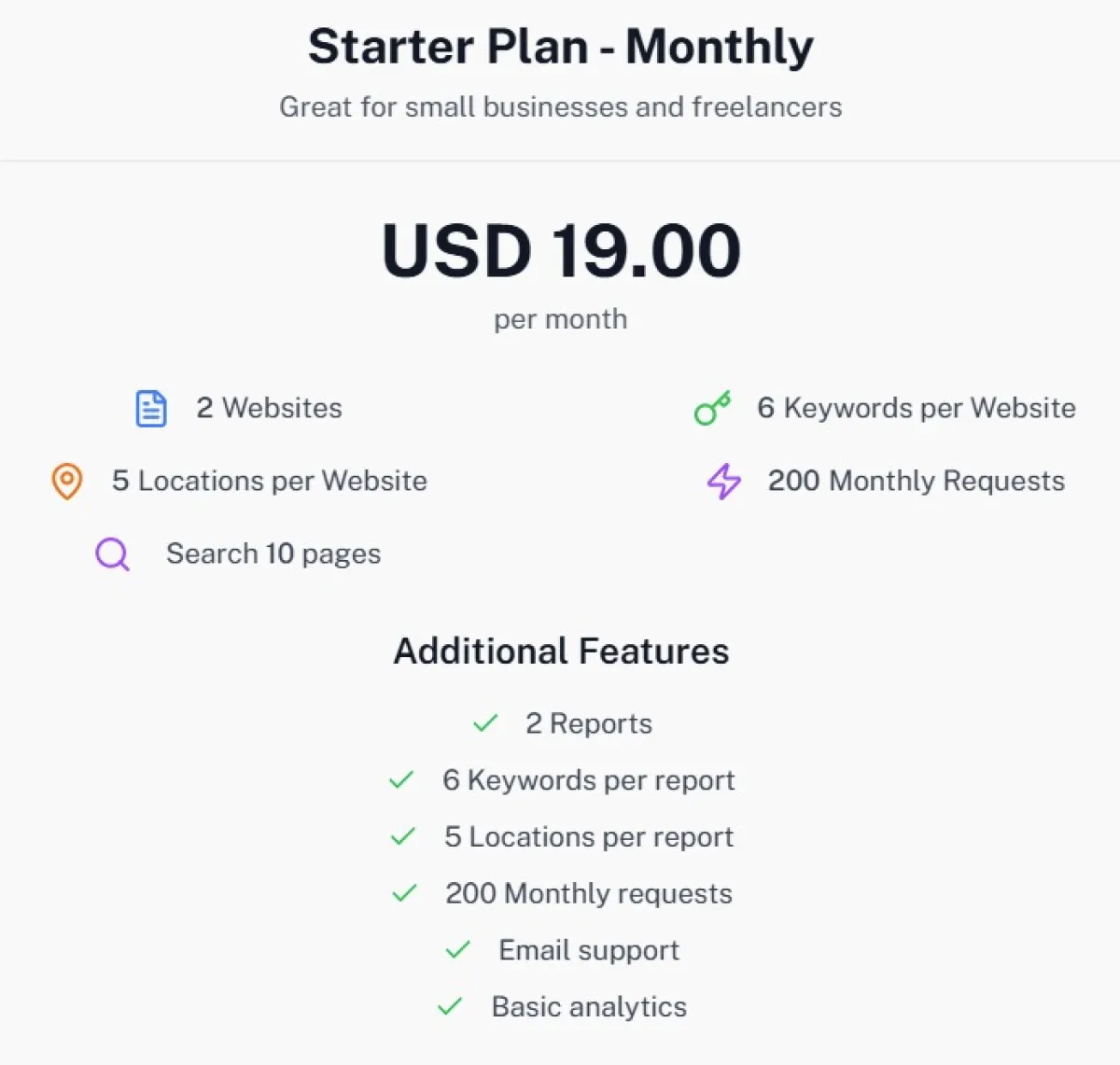The height and width of the screenshot is (1065, 1120).
Task: Click the checkmark beside 6 Keywords per report
Action: pyautogui.click(x=401, y=780)
